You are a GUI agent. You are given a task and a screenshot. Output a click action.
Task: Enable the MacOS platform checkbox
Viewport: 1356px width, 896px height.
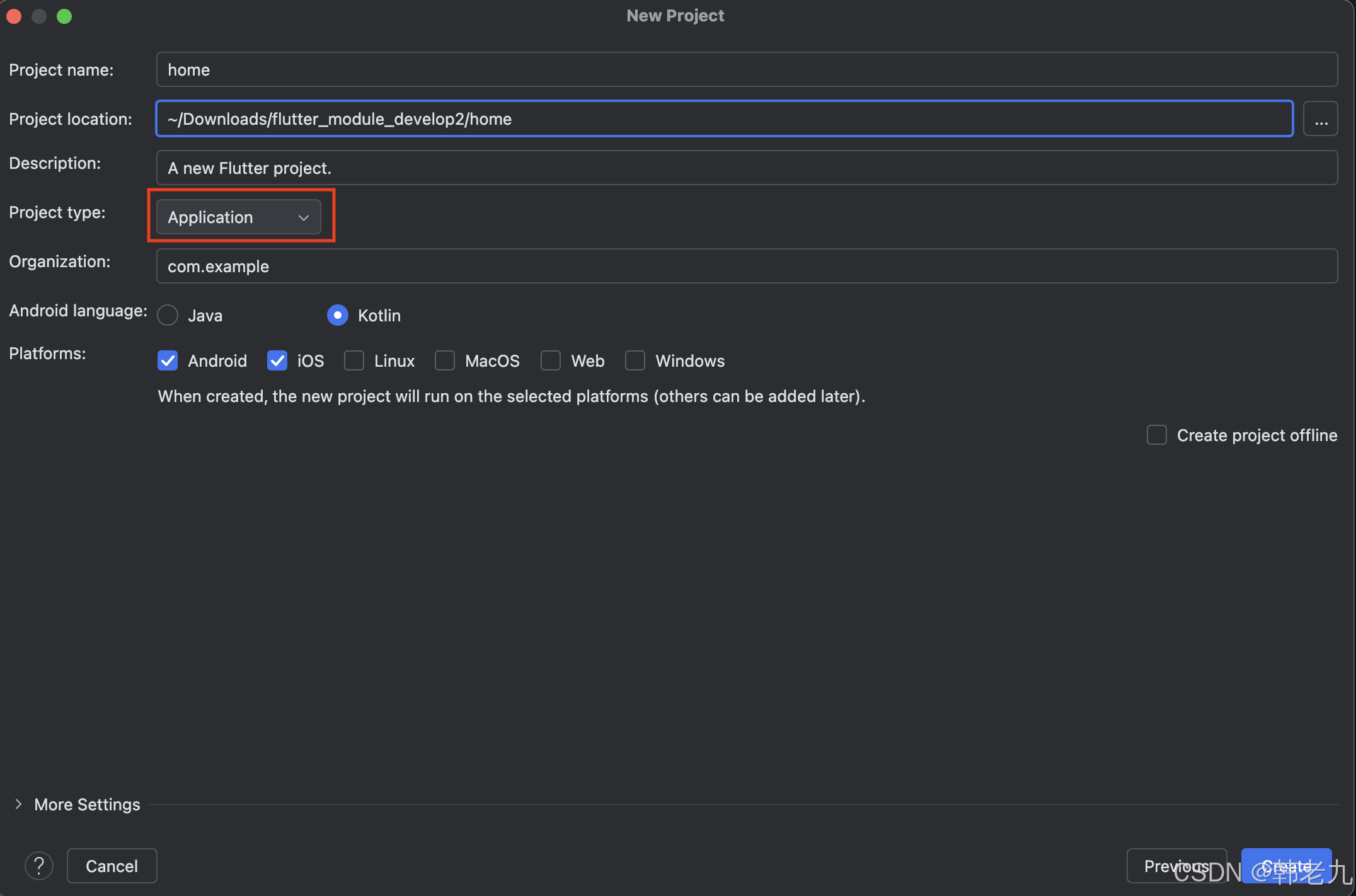click(445, 360)
